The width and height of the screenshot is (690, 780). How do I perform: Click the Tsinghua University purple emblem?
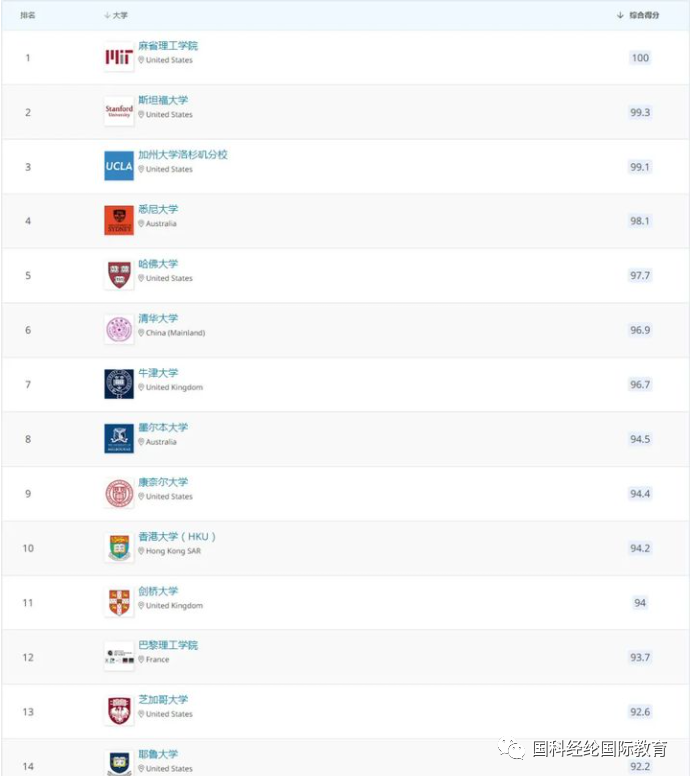119,330
